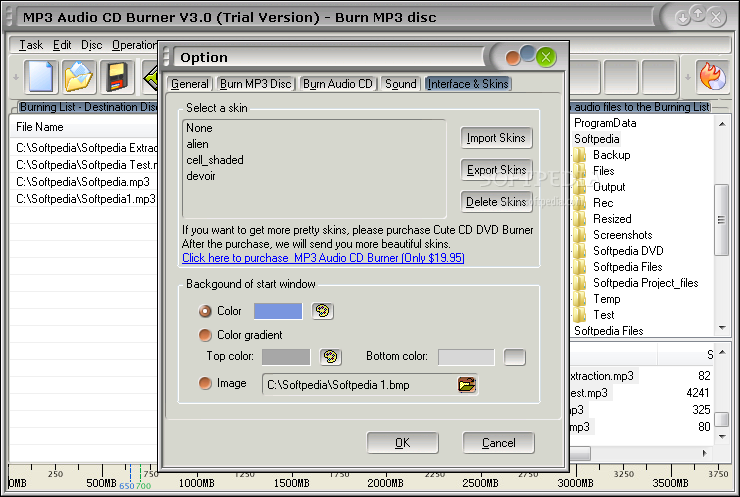Image resolution: width=740 pixels, height=497 pixels.
Task: Select C:\Softpedia\Softpedia.mp3 in burning list
Action: tap(83, 182)
